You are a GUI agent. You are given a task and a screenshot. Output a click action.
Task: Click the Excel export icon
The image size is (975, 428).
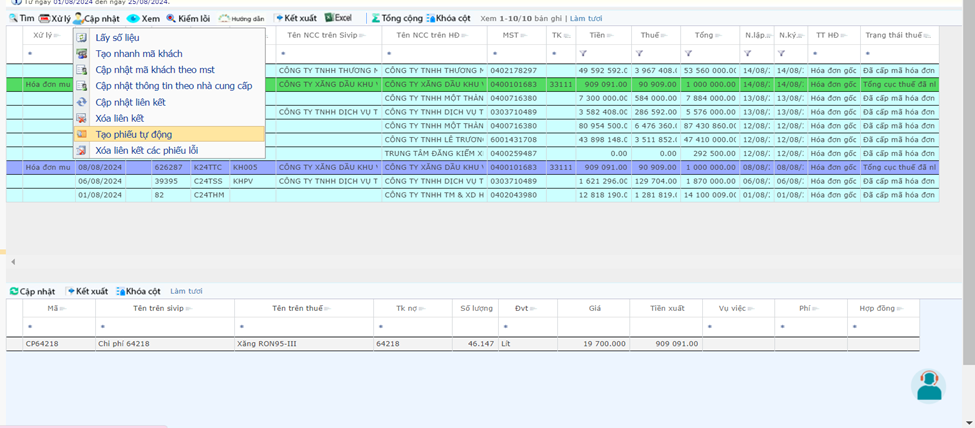[x=330, y=18]
